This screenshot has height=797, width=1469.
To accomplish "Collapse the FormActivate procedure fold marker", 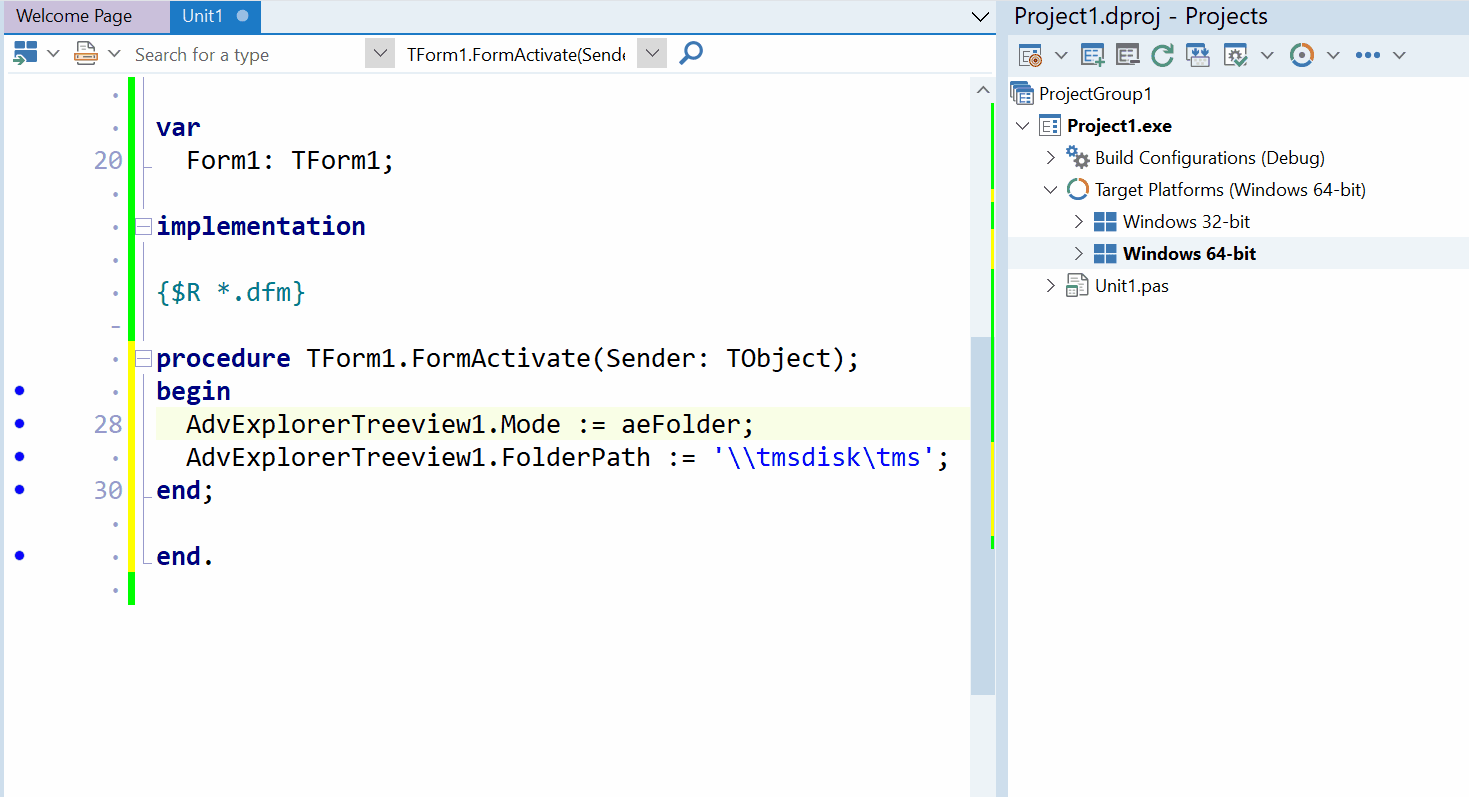I will coord(142,358).
